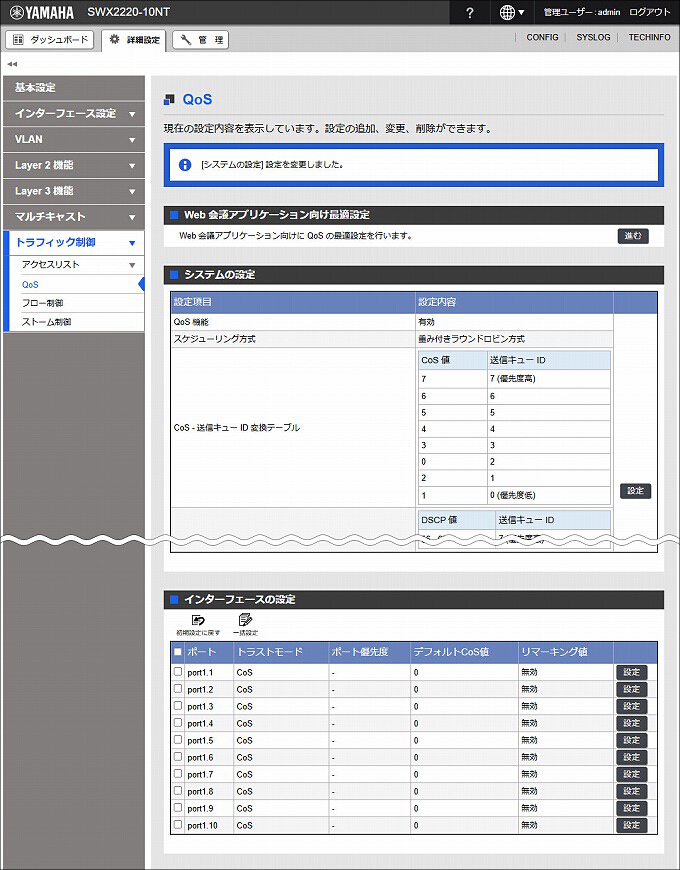Check the port1.8 checkbox
Image resolution: width=680 pixels, height=870 pixels.
(177, 791)
